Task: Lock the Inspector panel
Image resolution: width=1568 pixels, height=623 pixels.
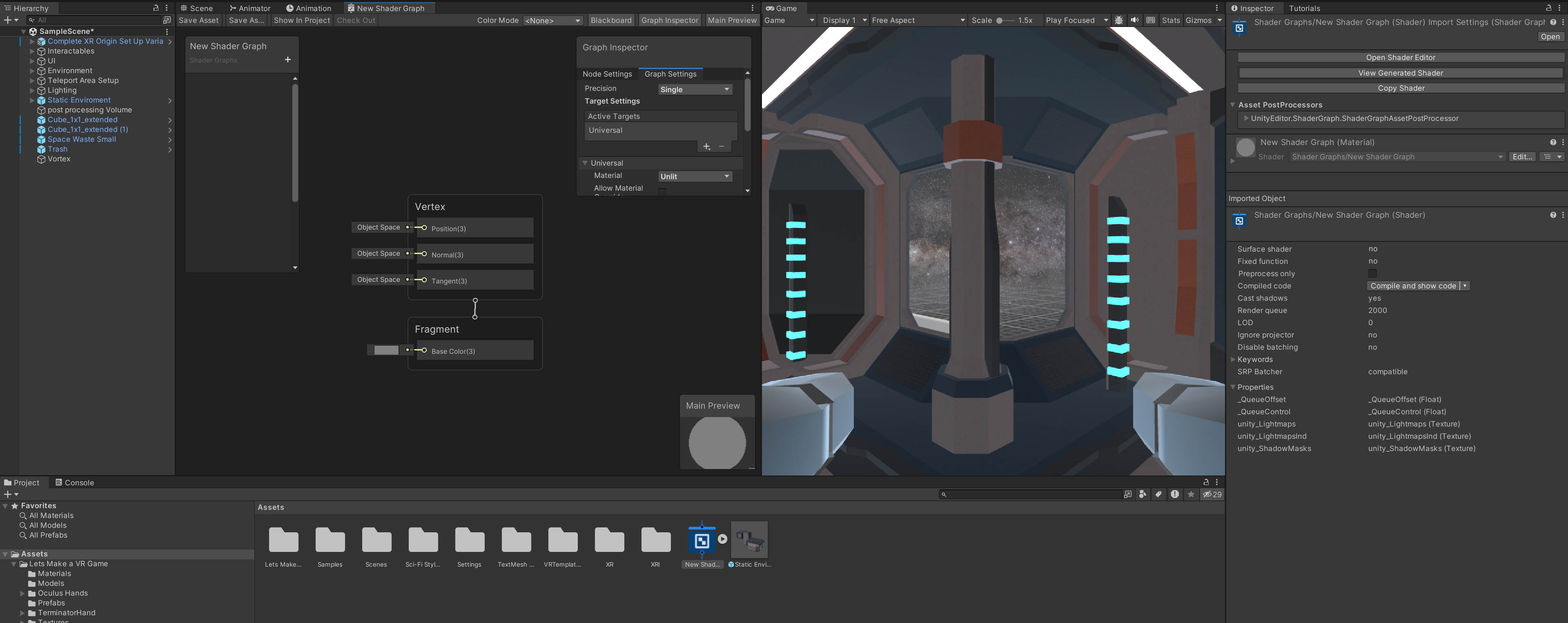Action: (1548, 8)
